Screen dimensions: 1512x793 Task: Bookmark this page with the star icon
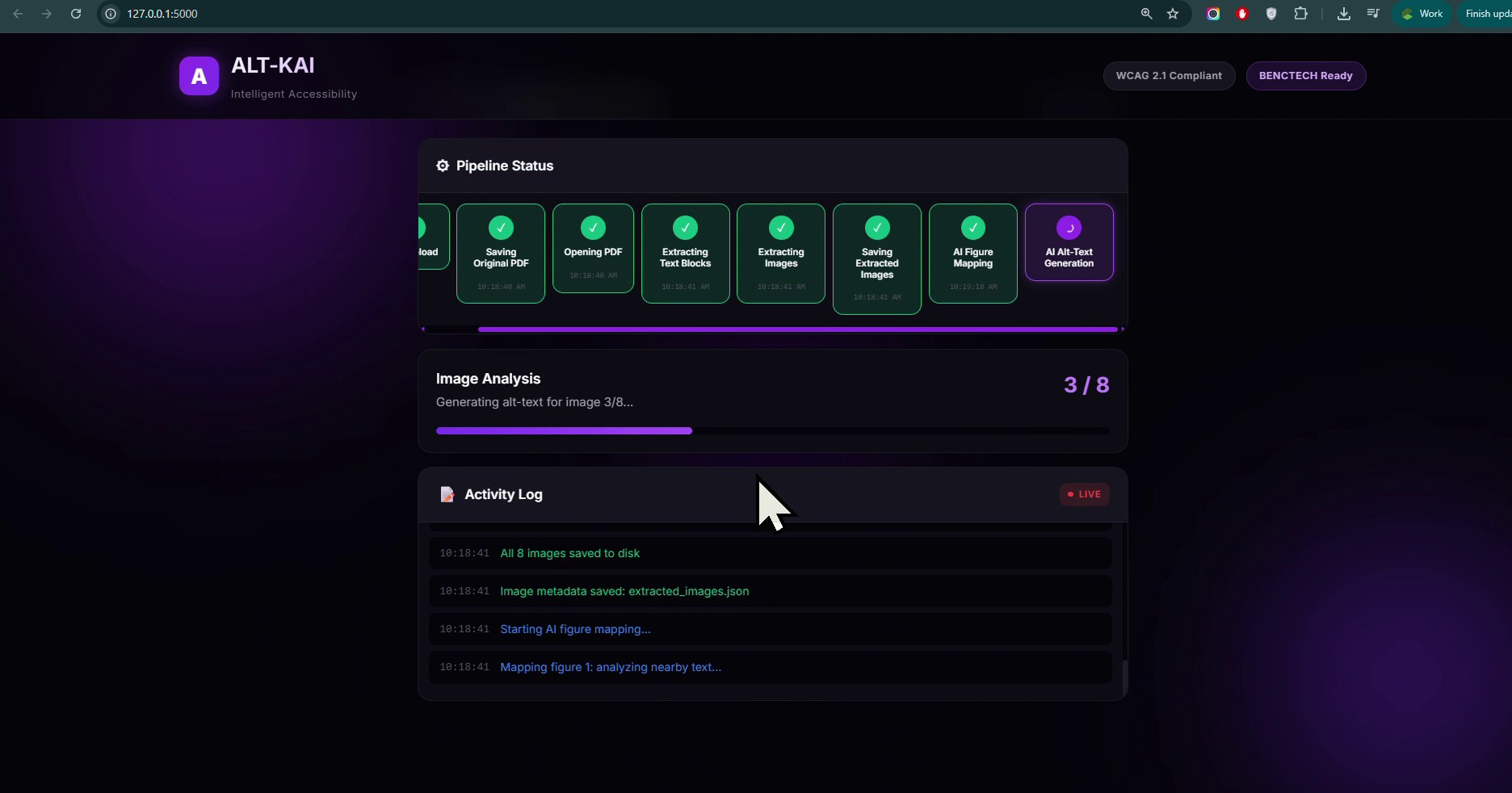coord(1173,14)
